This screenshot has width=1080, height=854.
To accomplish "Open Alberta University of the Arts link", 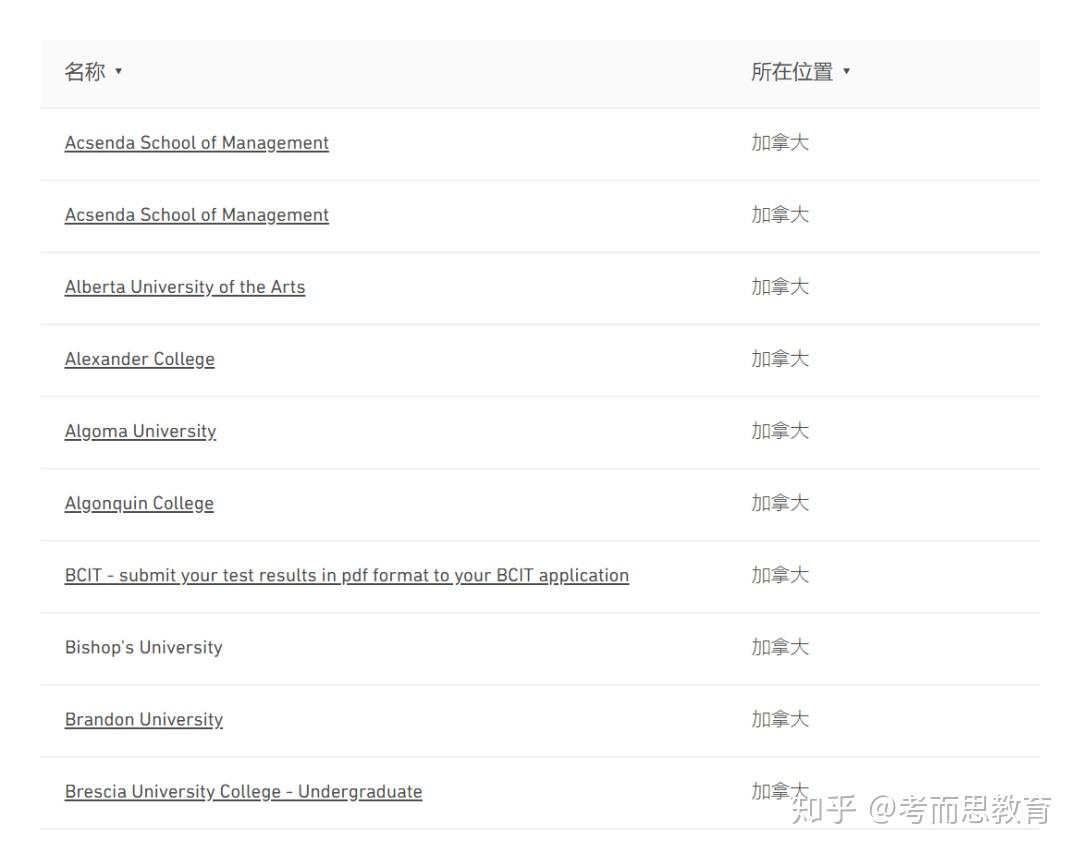I will click(185, 287).
